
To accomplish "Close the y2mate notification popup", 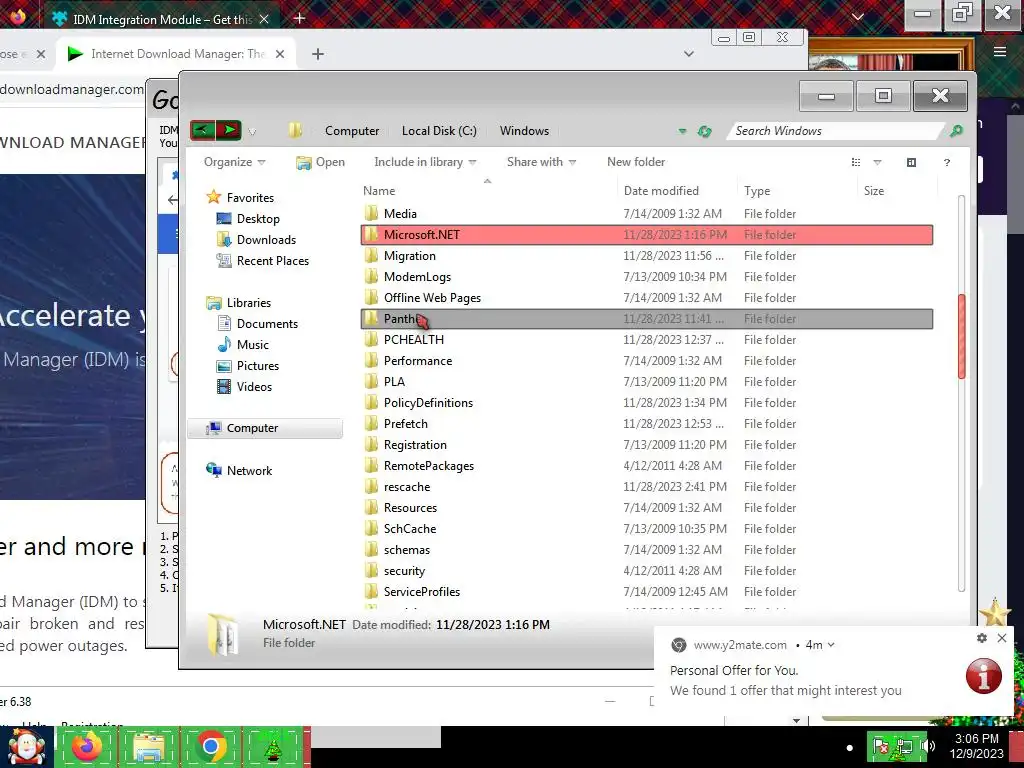I will (1002, 638).
